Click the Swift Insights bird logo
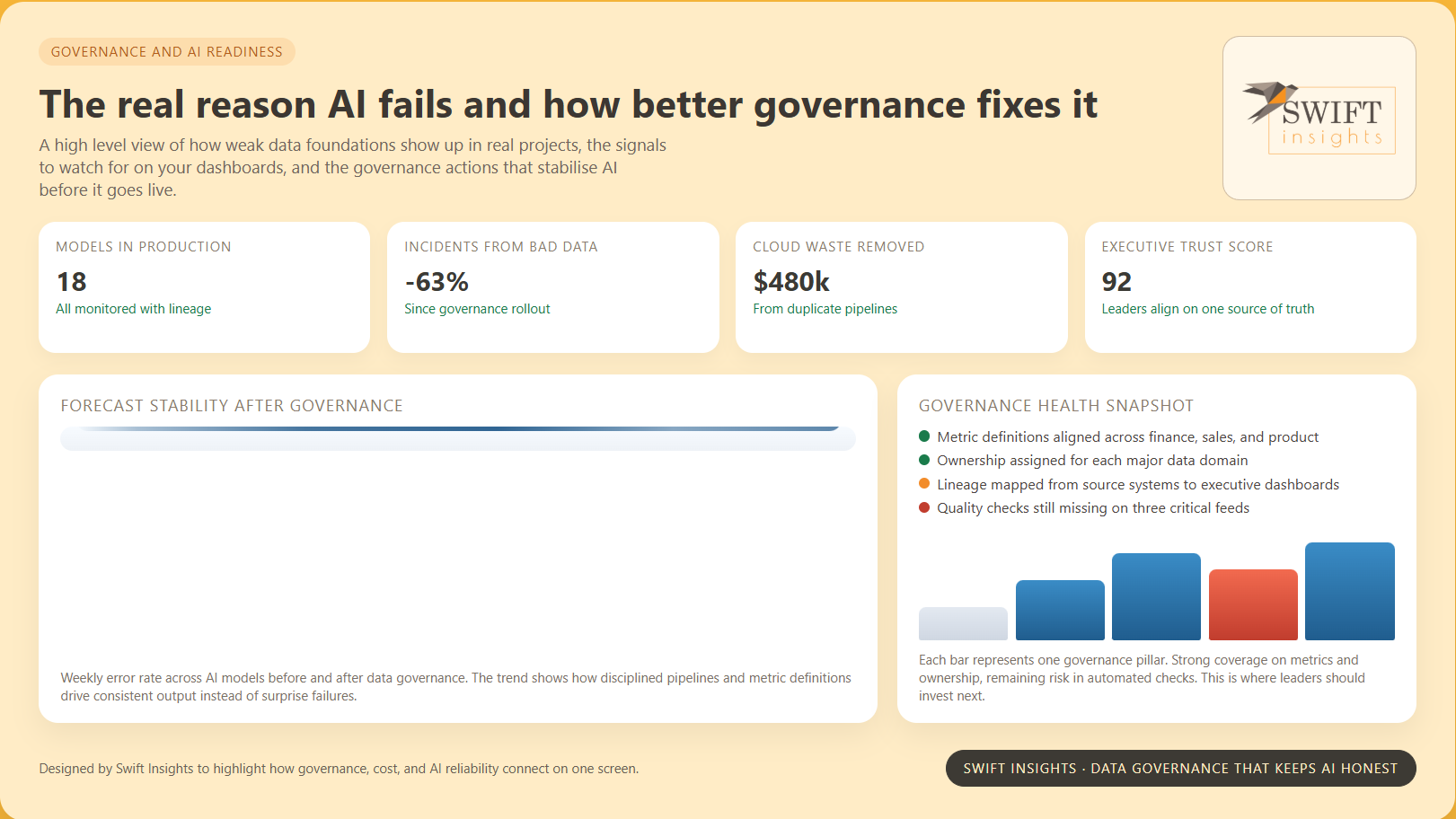The height and width of the screenshot is (819, 1456). [1318, 118]
